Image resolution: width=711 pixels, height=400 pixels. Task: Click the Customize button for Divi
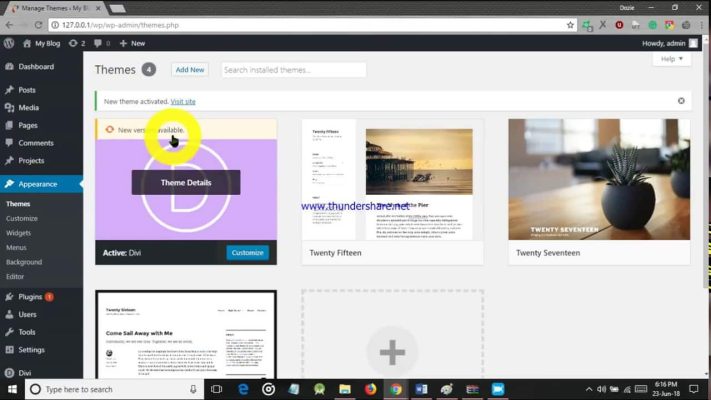248,253
